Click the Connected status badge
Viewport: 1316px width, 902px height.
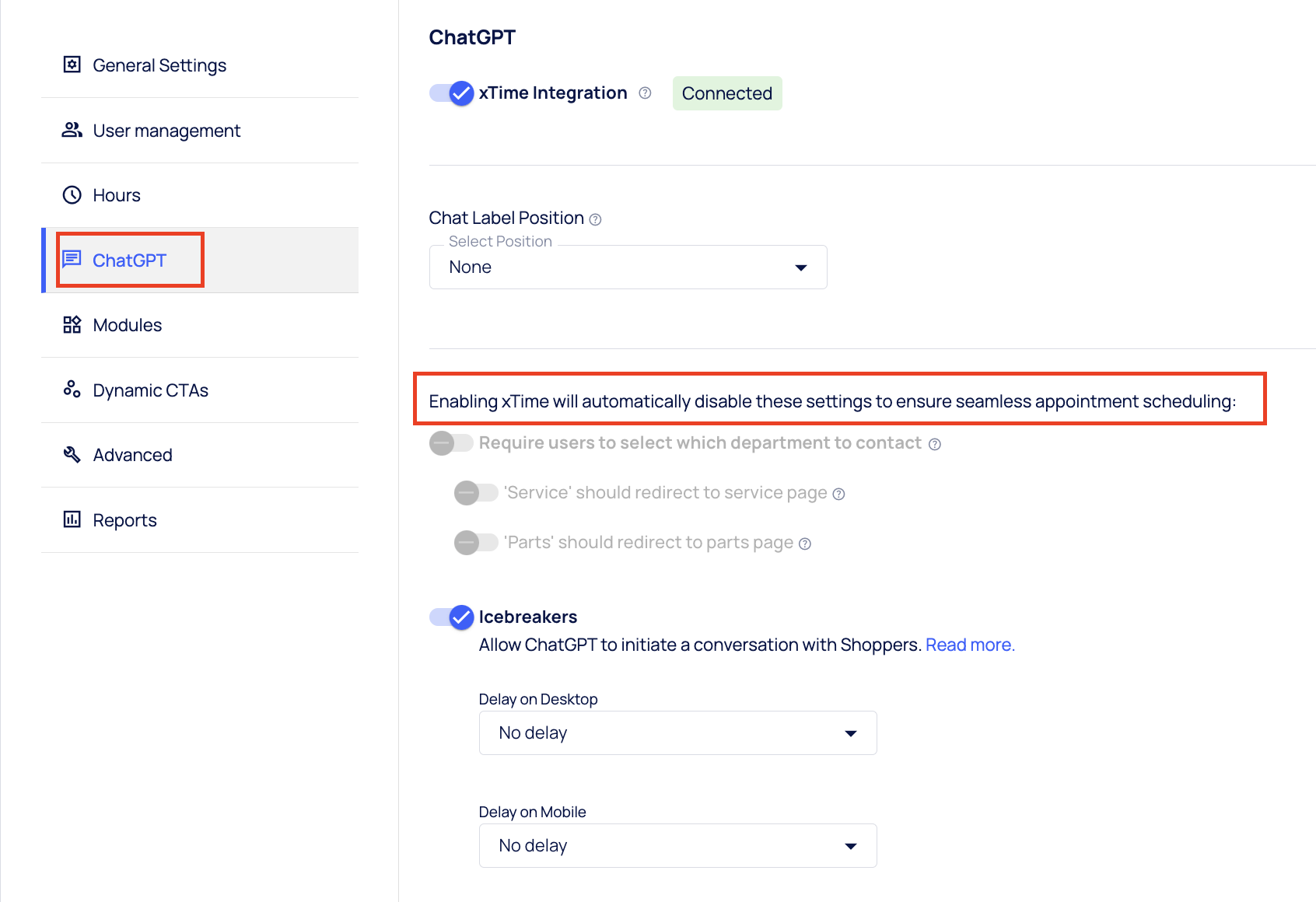tap(727, 93)
